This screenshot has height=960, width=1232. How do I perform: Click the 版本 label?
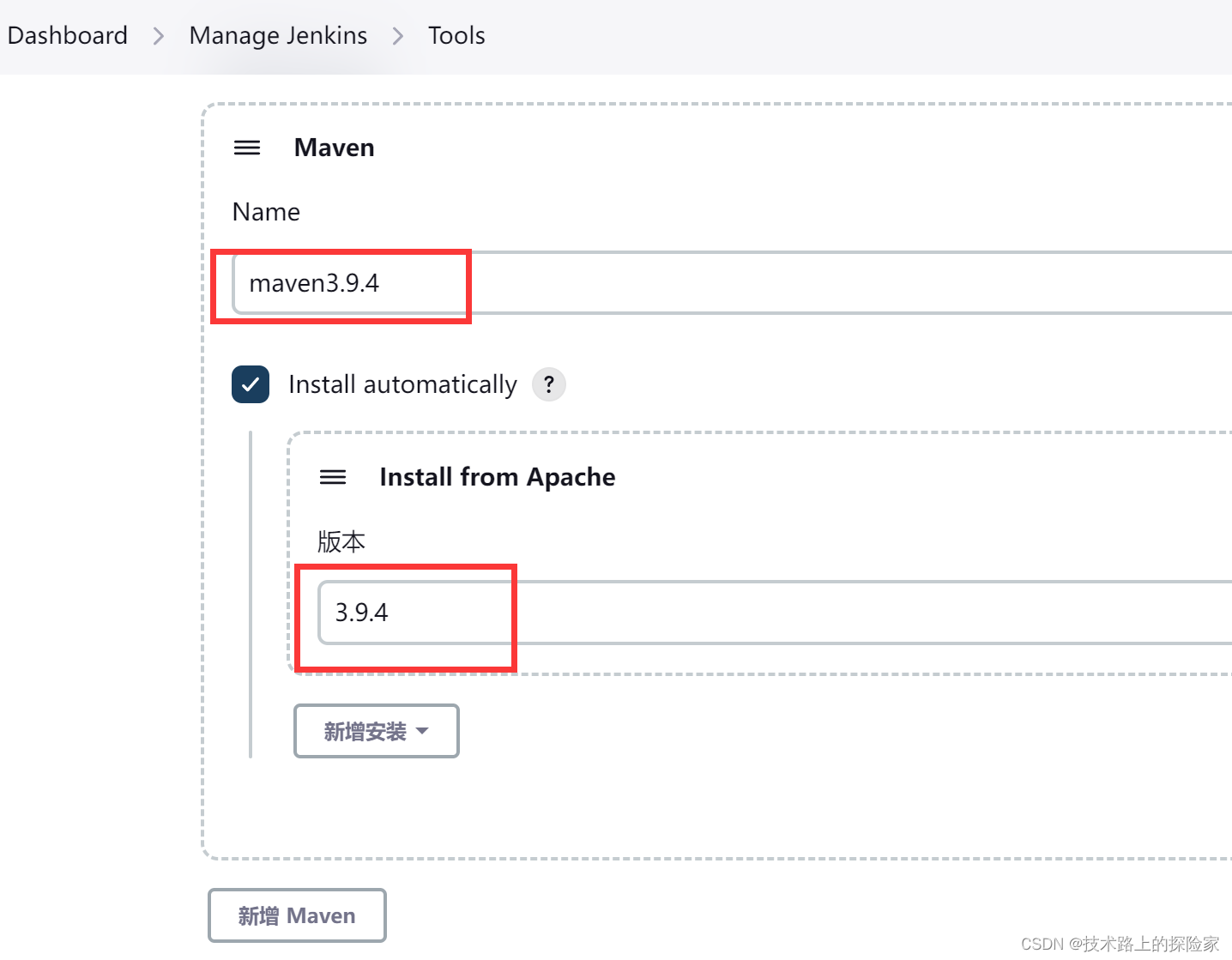(x=341, y=541)
